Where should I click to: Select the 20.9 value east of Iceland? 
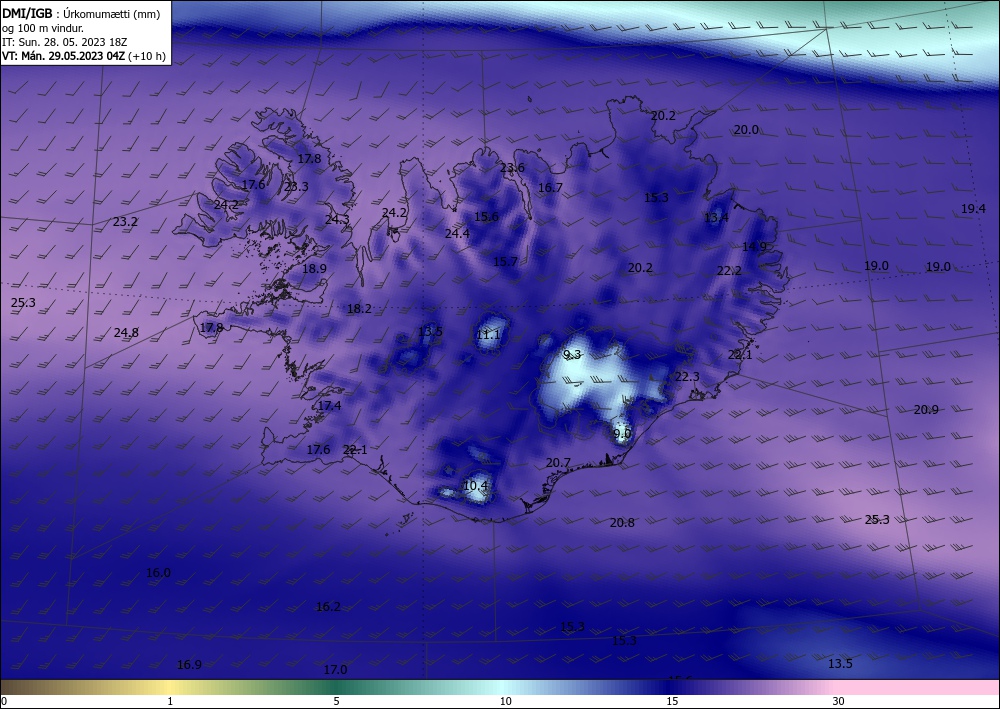pyautogui.click(x=926, y=409)
